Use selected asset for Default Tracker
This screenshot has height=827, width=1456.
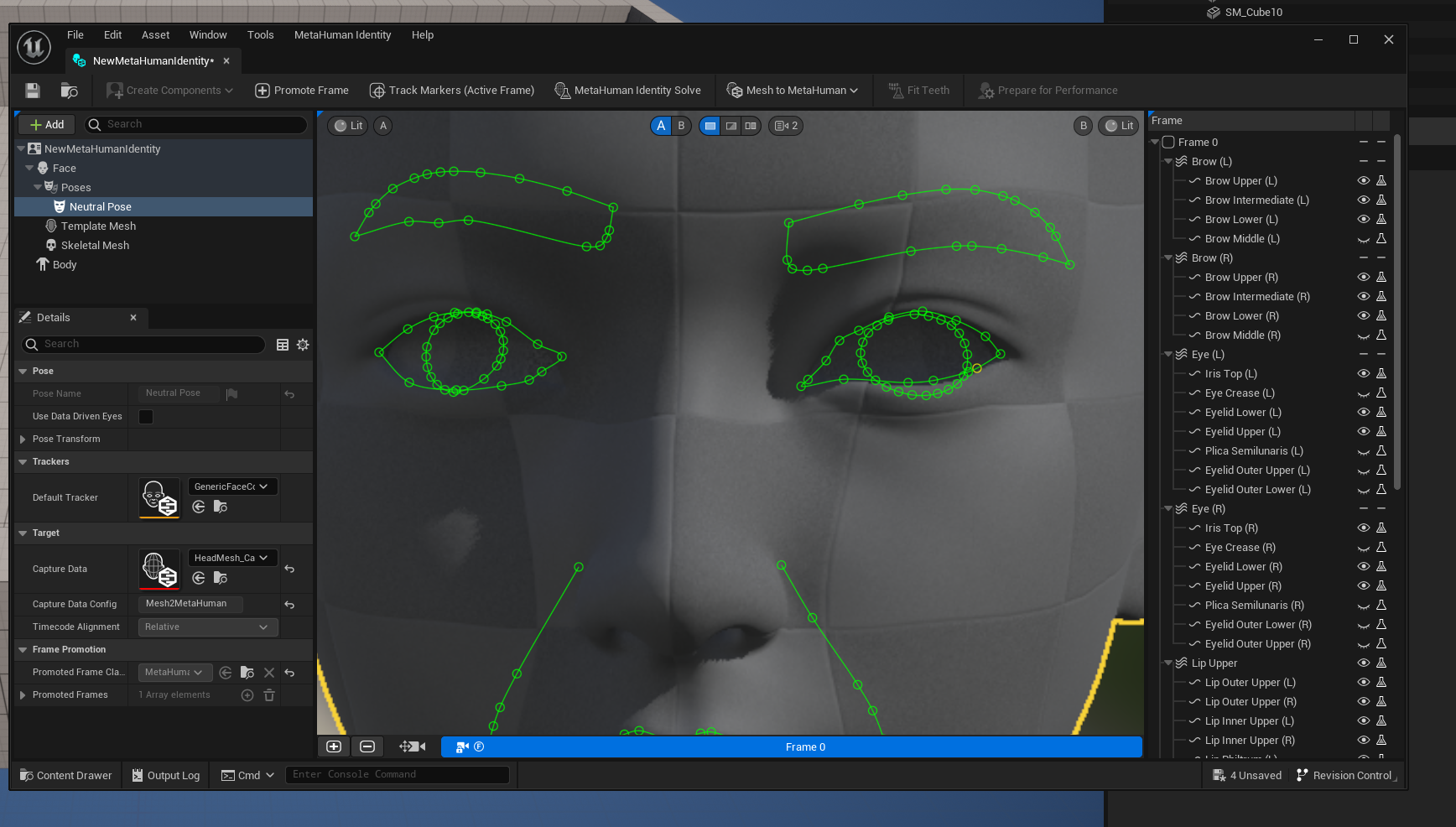[x=199, y=507]
